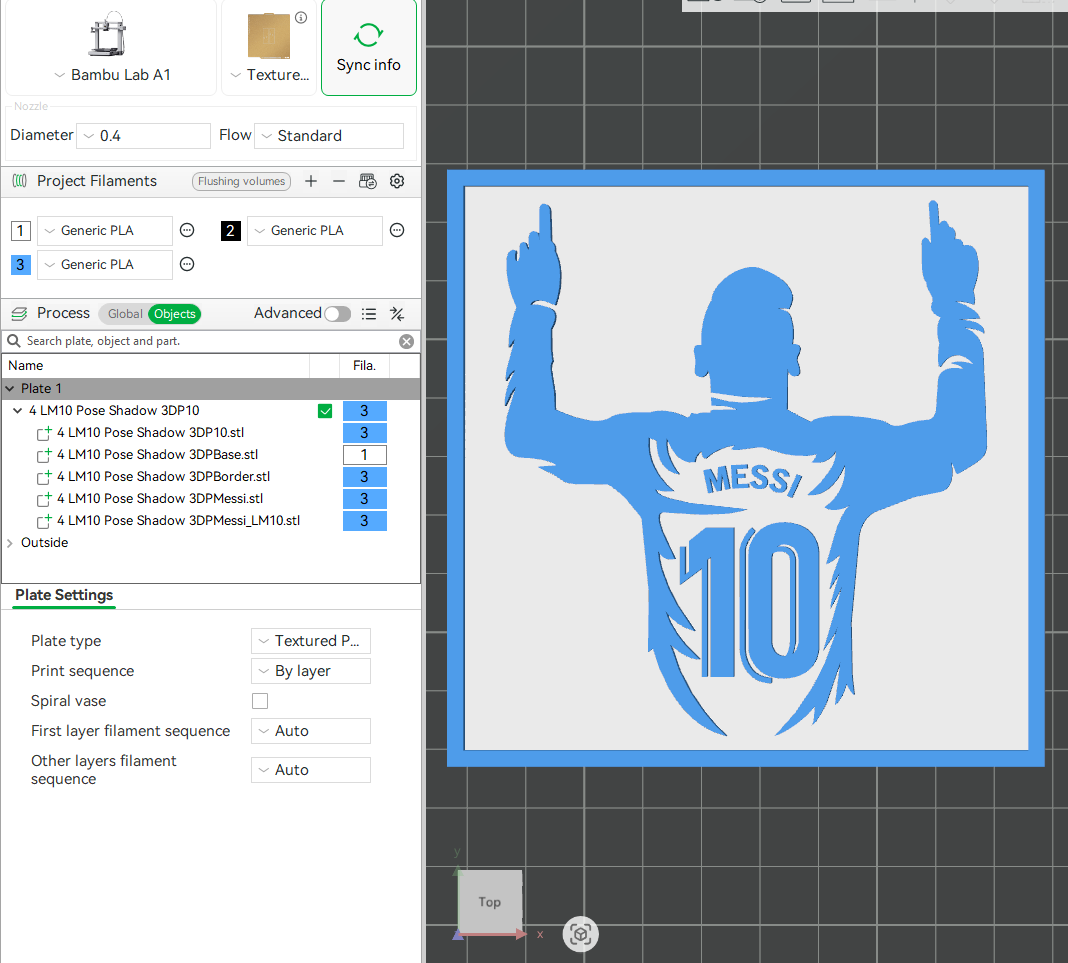1068x963 pixels.
Task: Remove a filament using the minus icon
Action: (x=340, y=181)
